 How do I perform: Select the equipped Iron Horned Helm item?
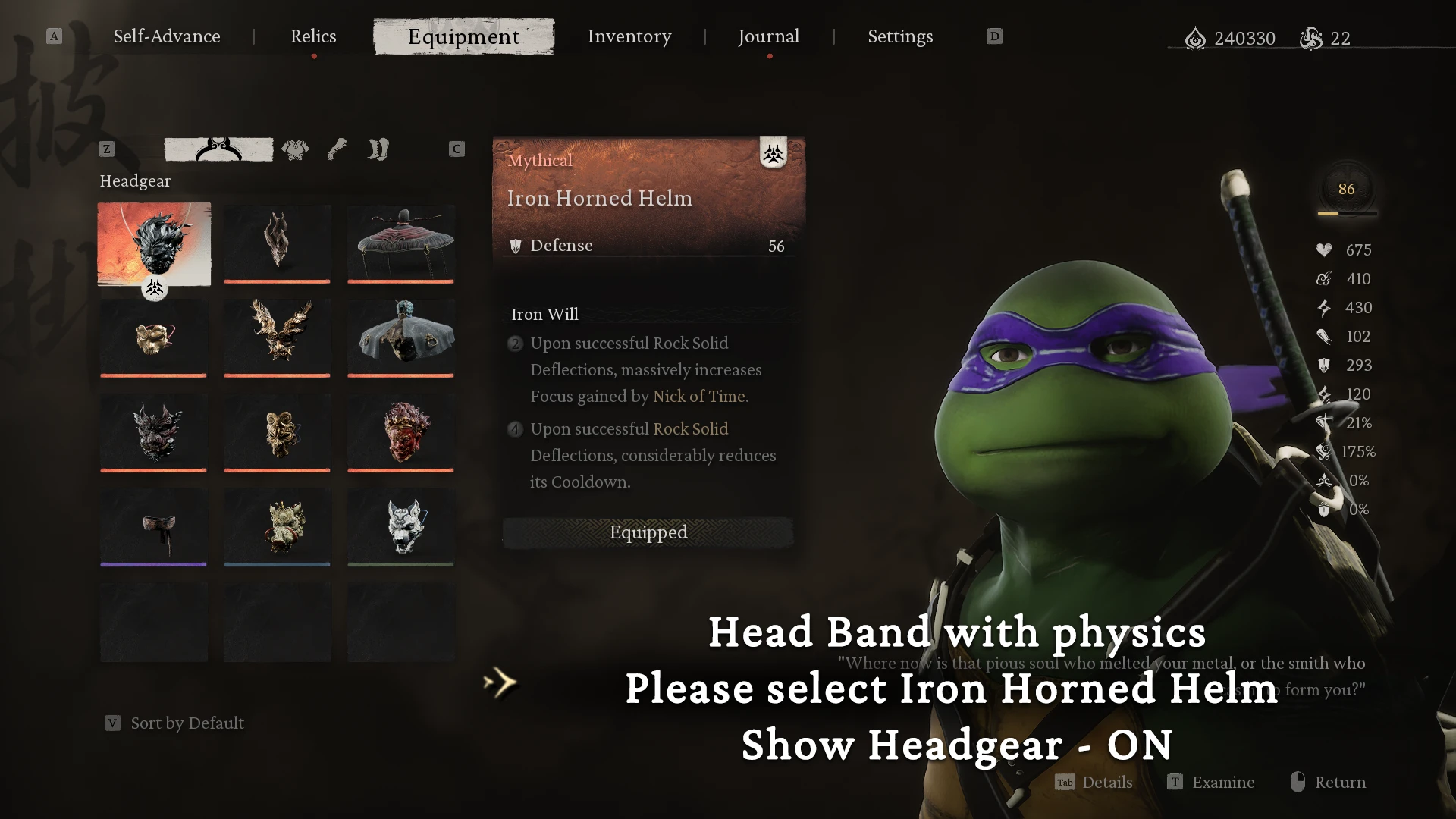[x=154, y=244]
